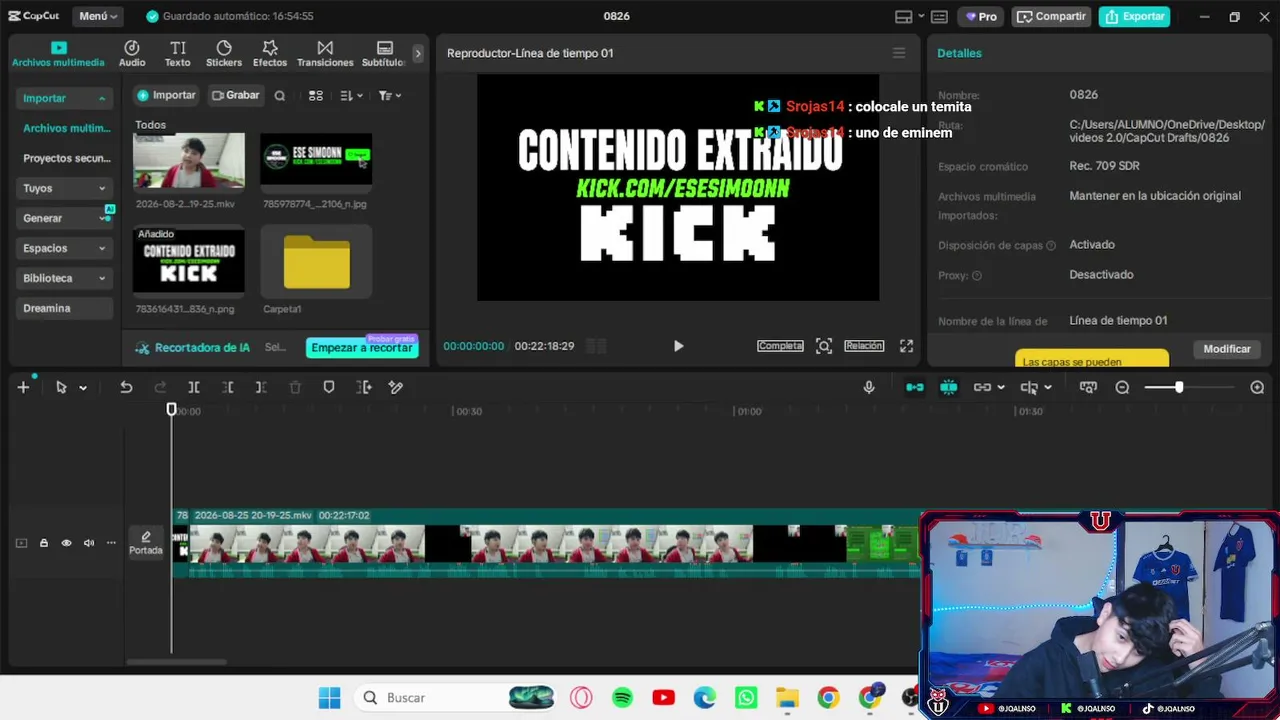Click the player snapshot focus icon
This screenshot has width=1280, height=720.
[824, 346]
